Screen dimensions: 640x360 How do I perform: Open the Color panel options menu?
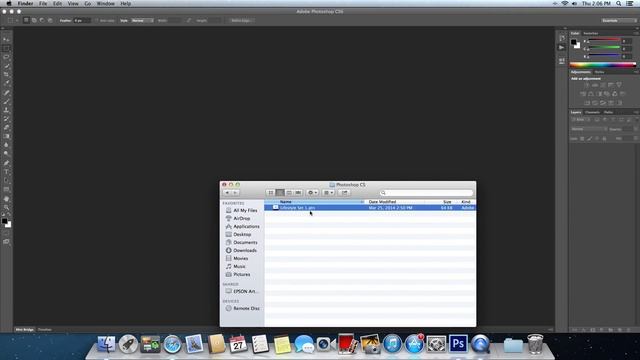click(x=636, y=33)
